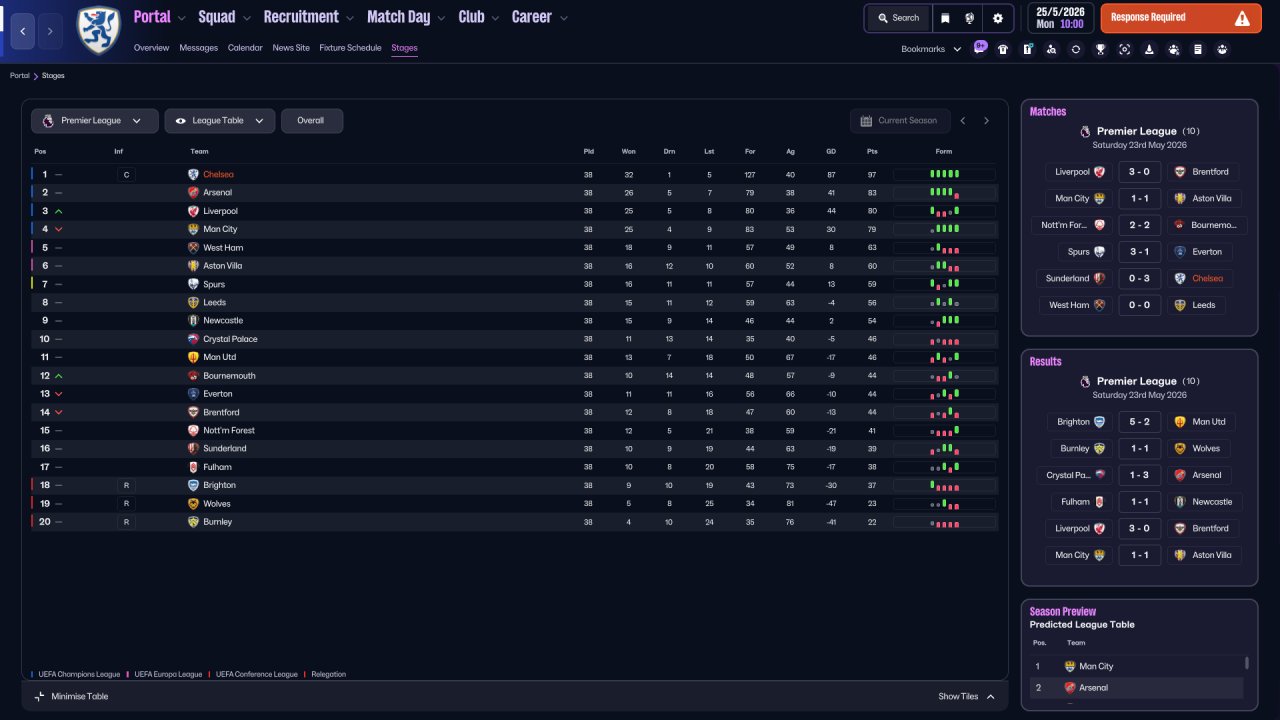The image size is (1280, 720).
Task: Click the document list bookmark icon
Action: pos(1198,49)
